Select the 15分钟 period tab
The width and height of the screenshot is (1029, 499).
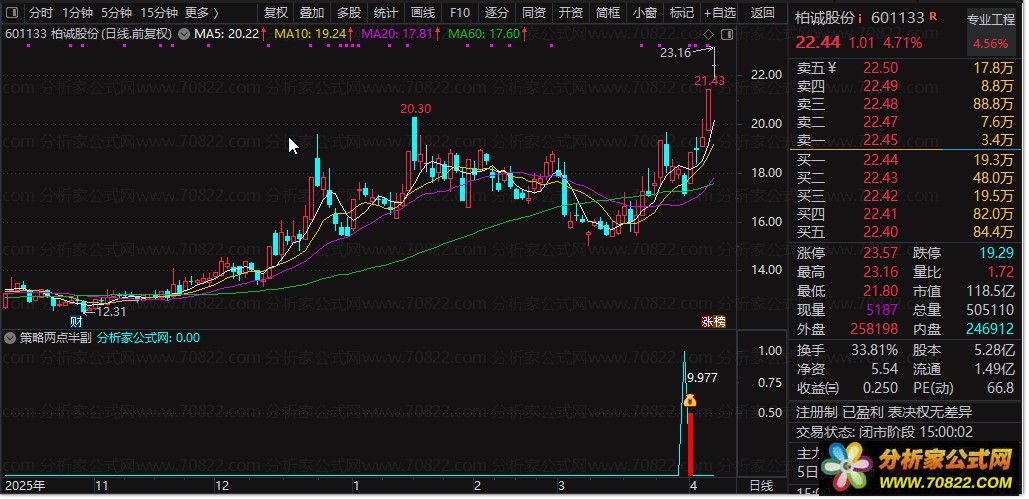[x=159, y=12]
